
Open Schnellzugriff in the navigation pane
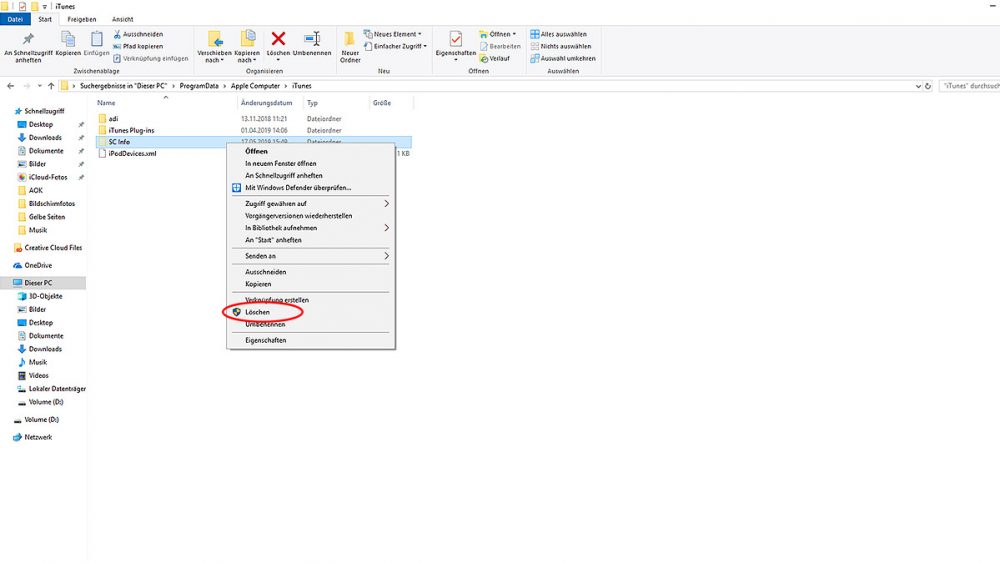pyautogui.click(x=44, y=111)
